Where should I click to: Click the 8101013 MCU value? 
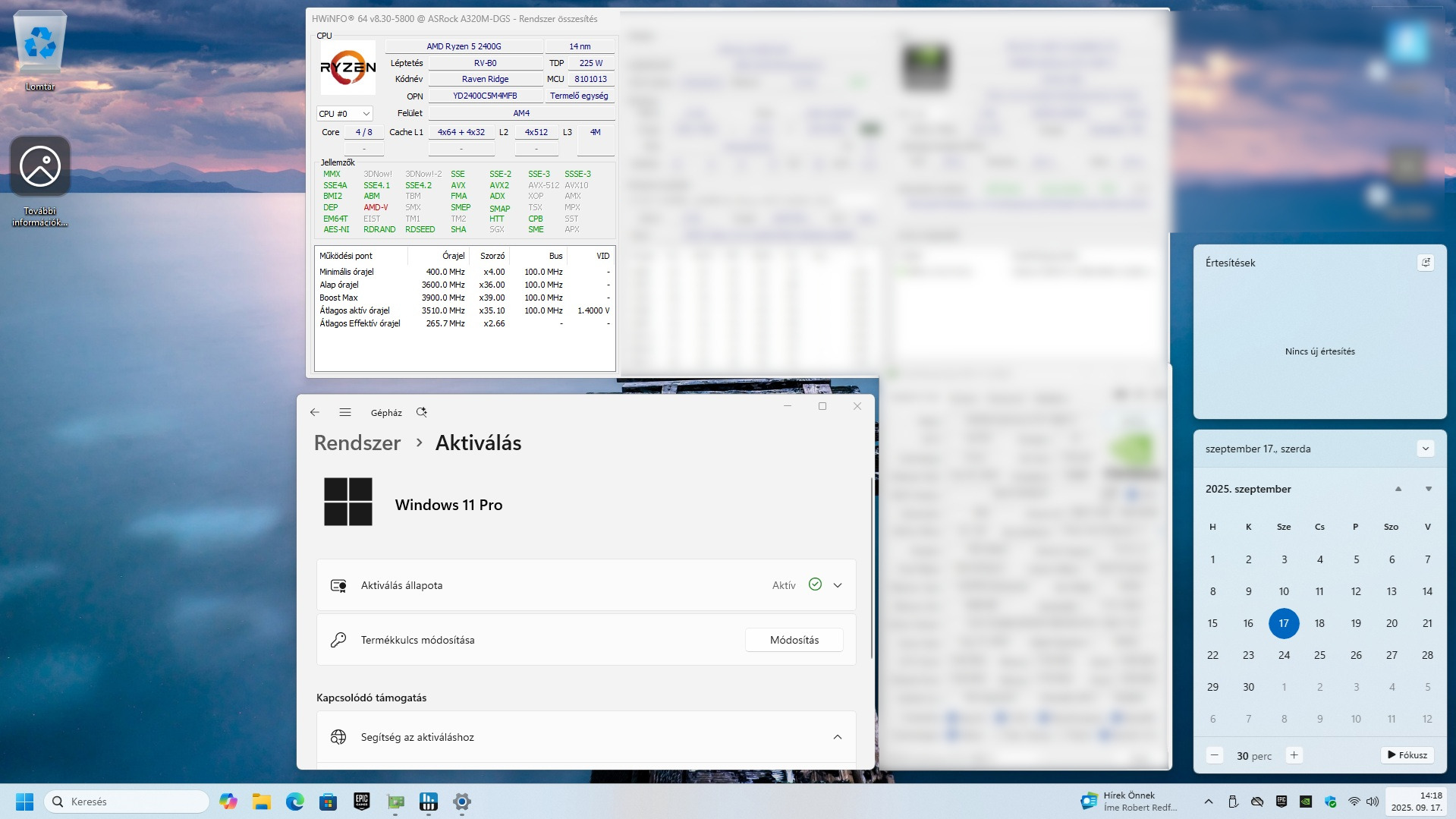[591, 79]
